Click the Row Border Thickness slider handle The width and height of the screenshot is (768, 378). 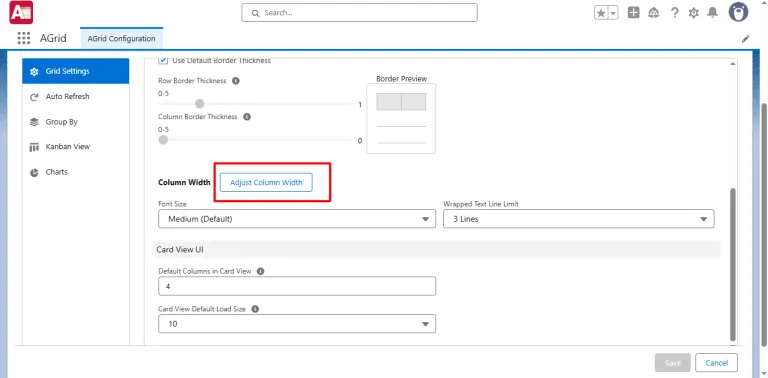[x=199, y=104]
